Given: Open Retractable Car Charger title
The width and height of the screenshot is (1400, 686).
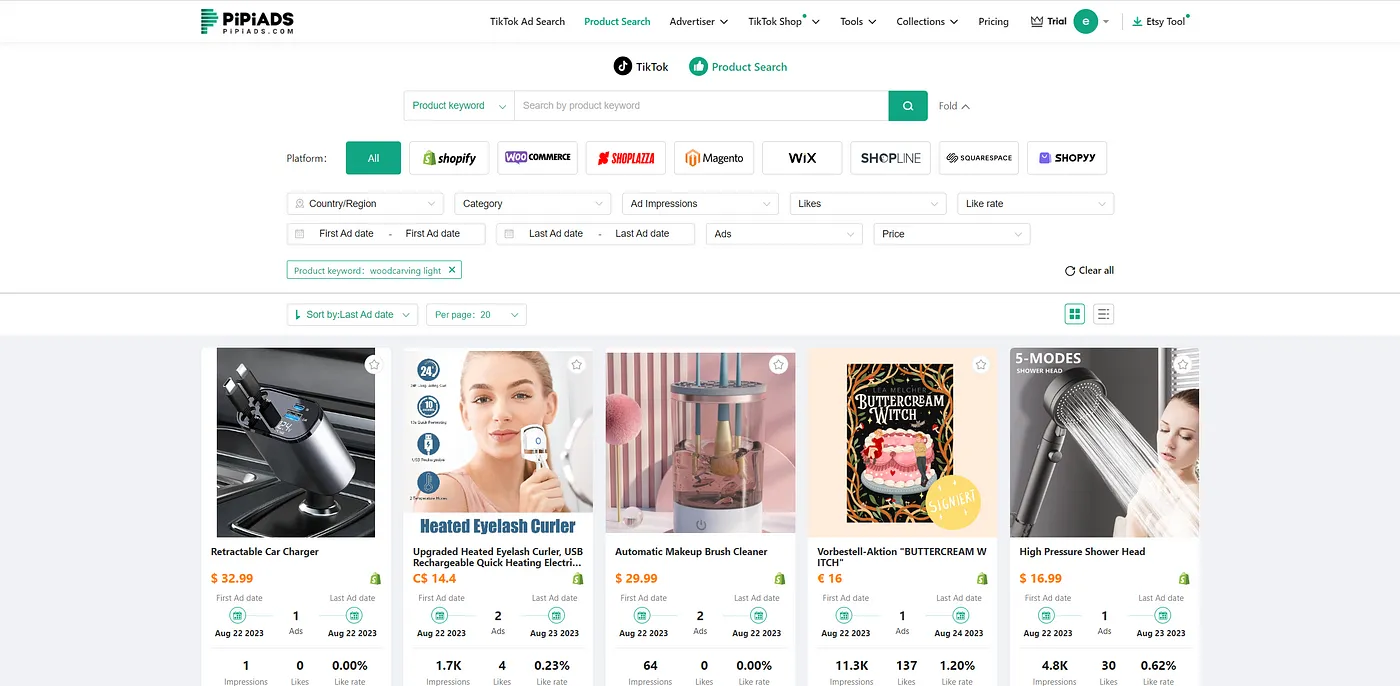Looking at the screenshot, I should click(265, 552).
